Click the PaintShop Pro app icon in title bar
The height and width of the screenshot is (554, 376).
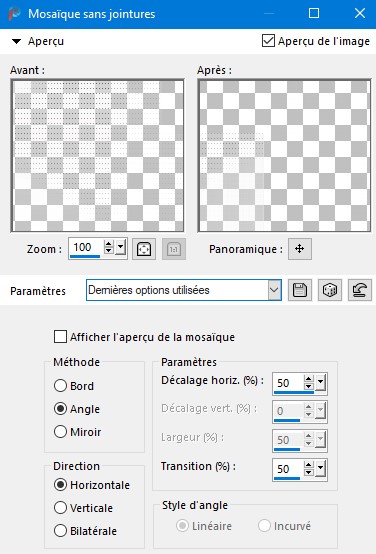pyautogui.click(x=14, y=14)
